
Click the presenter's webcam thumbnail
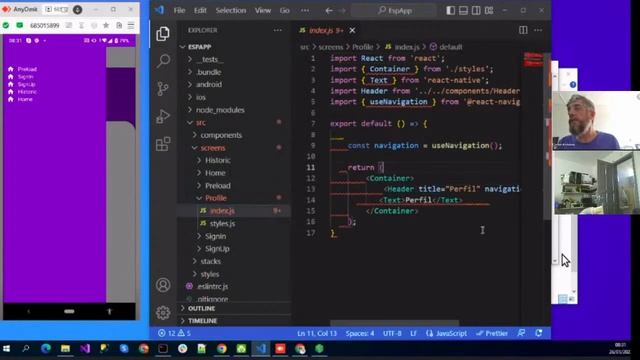pos(596,120)
